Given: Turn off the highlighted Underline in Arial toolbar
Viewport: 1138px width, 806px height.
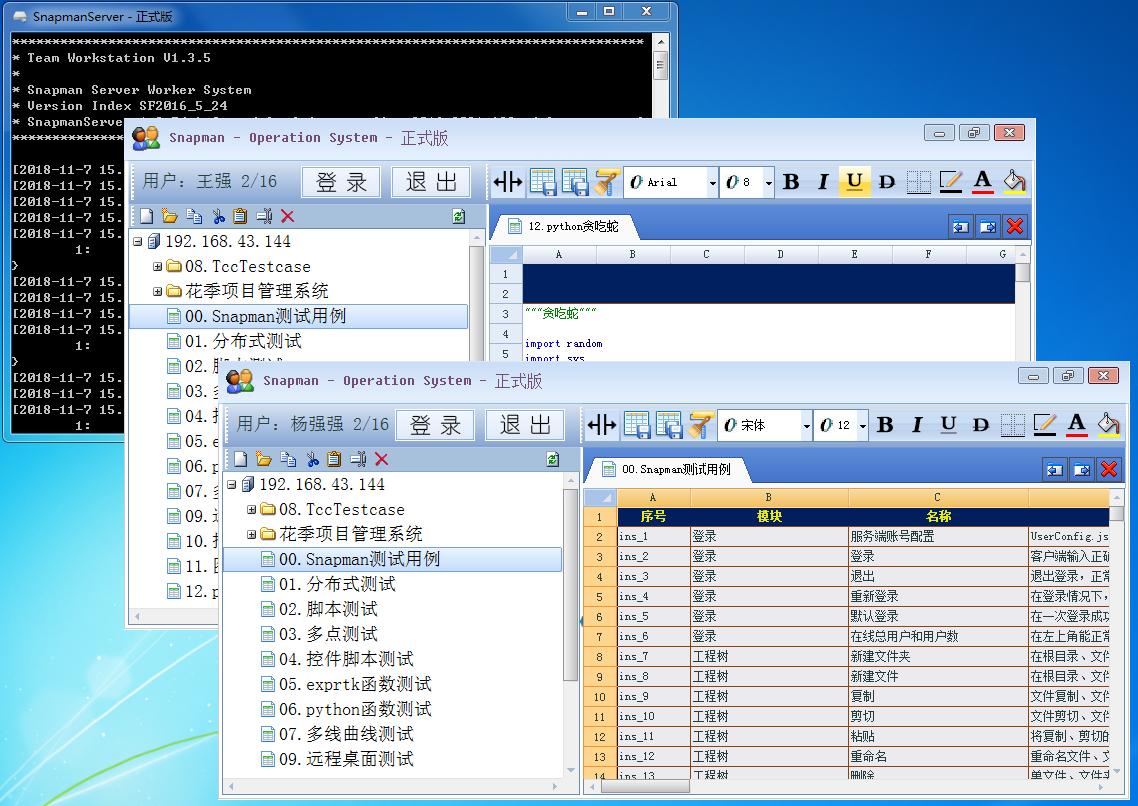Looking at the screenshot, I should 854,182.
